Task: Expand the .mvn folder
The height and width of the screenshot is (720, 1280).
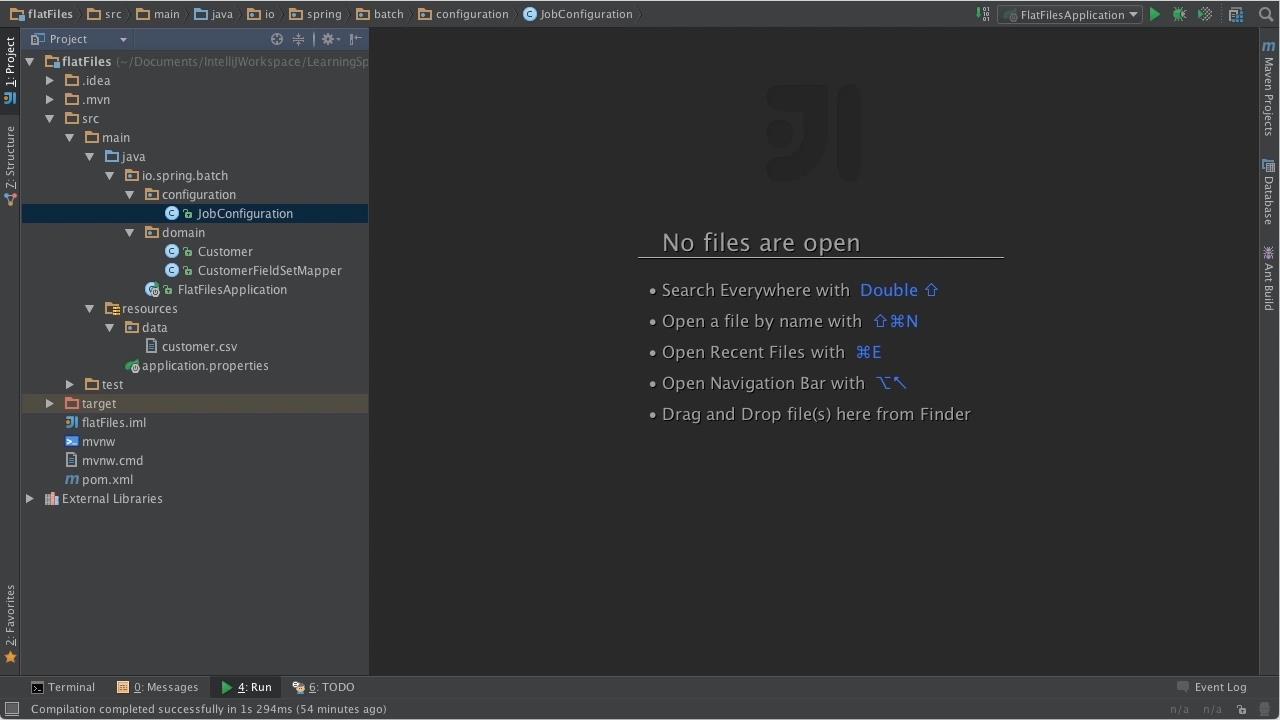Action: tap(50, 100)
